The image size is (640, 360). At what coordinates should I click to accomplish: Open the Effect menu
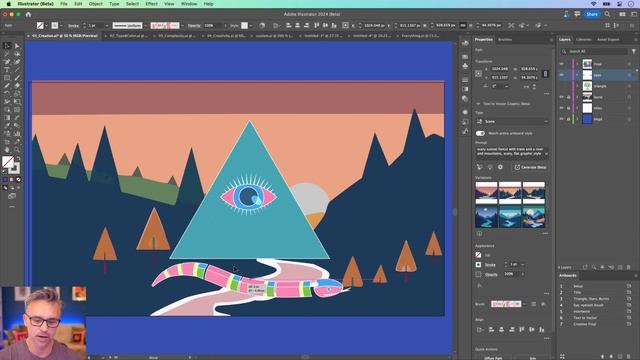pos(151,4)
